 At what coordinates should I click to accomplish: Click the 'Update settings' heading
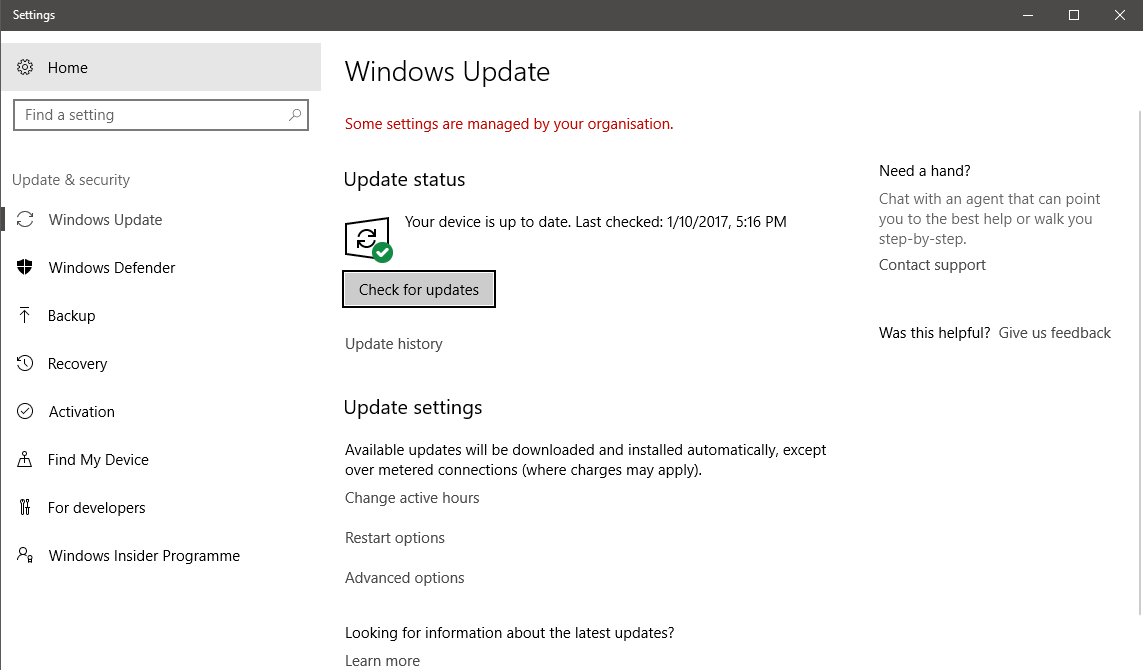click(x=413, y=408)
